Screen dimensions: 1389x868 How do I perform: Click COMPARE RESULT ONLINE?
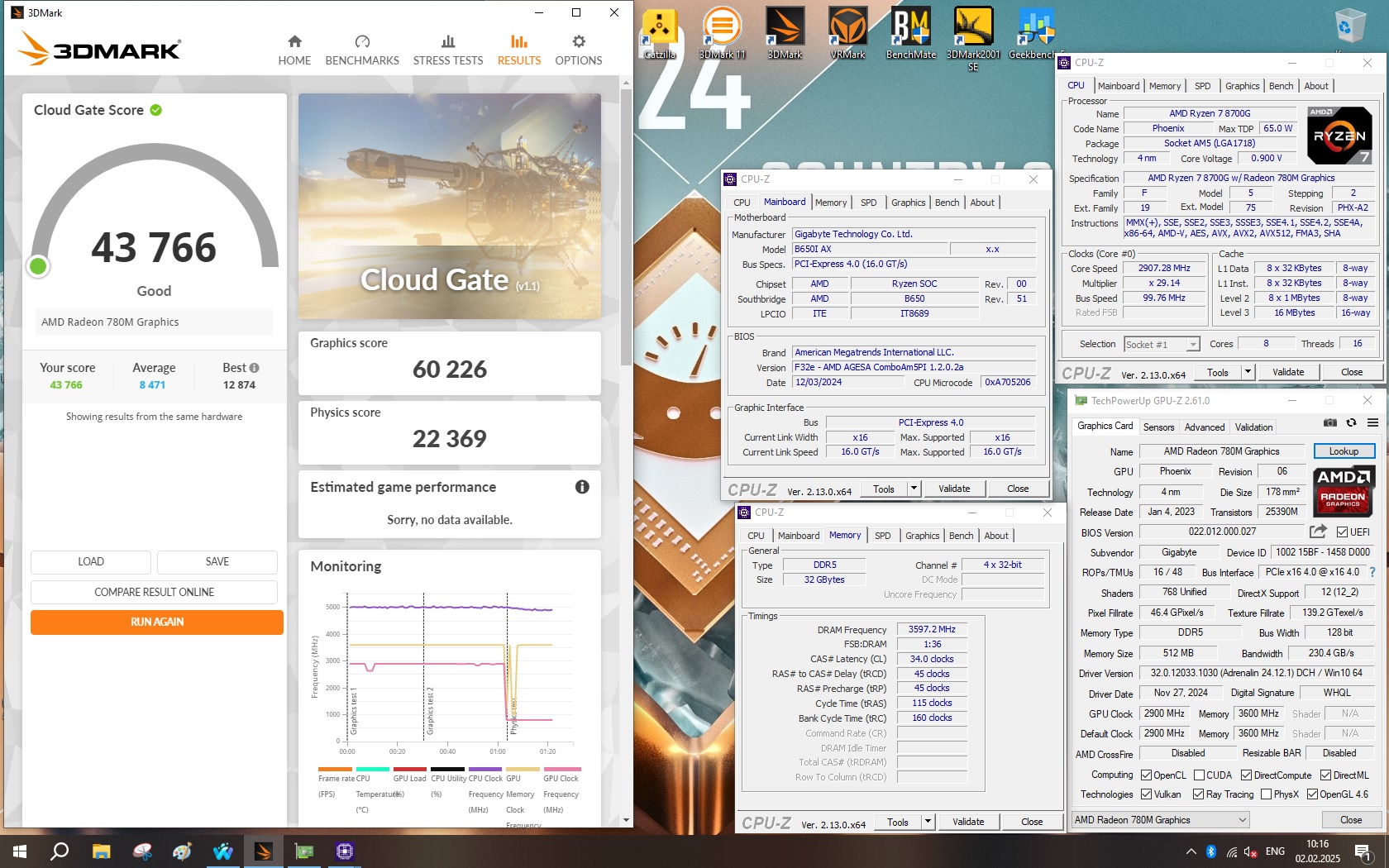tap(154, 592)
